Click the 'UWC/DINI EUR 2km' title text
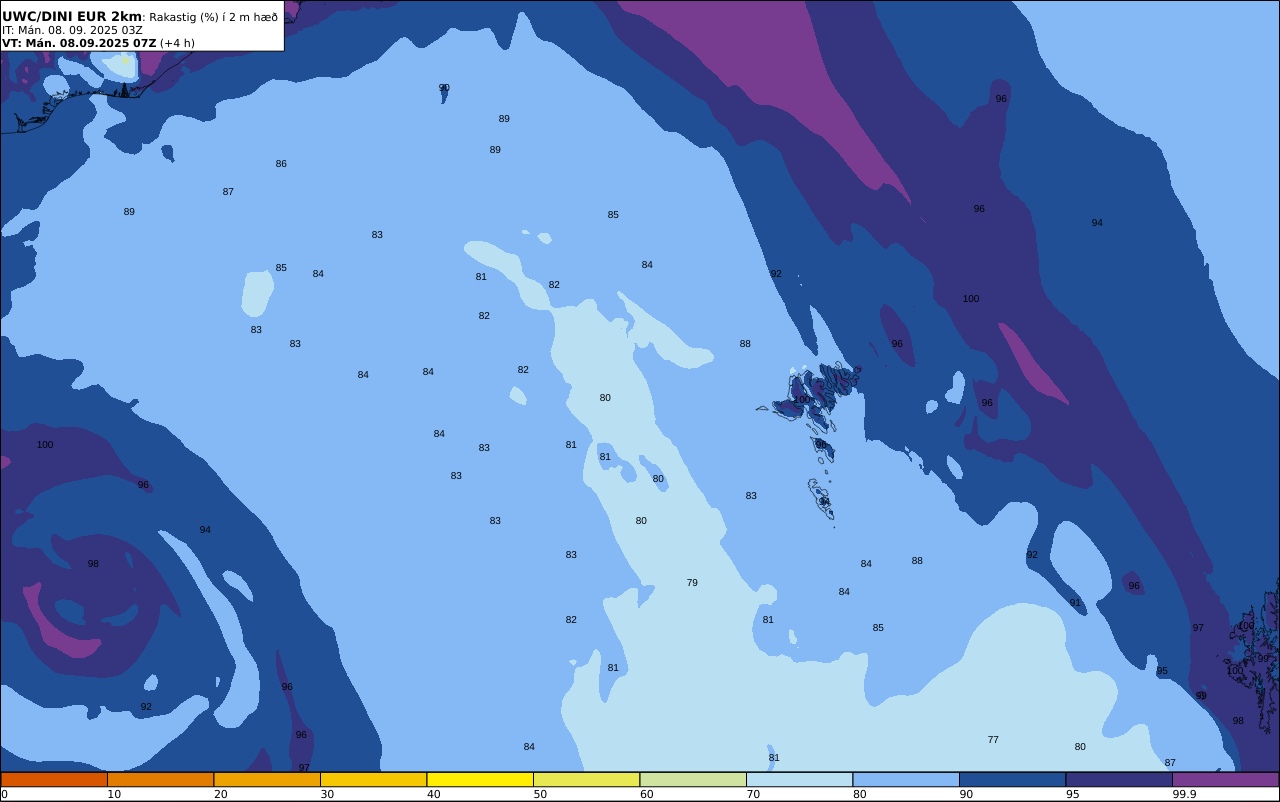 pyautogui.click(x=72, y=16)
